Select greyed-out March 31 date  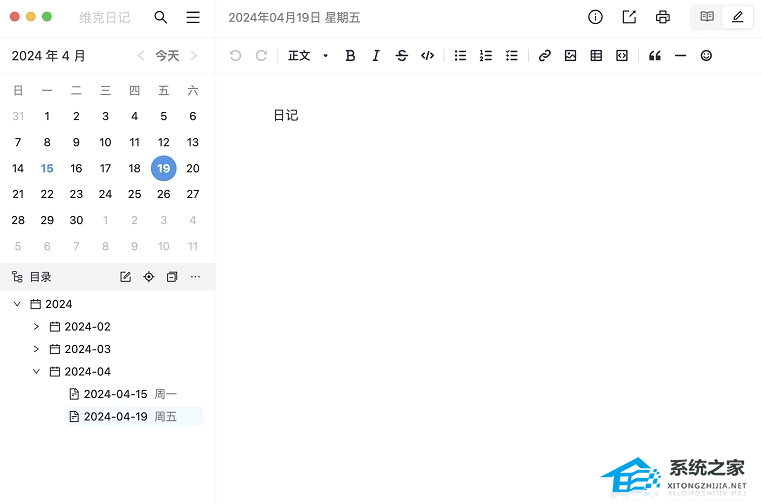pyautogui.click(x=18, y=116)
